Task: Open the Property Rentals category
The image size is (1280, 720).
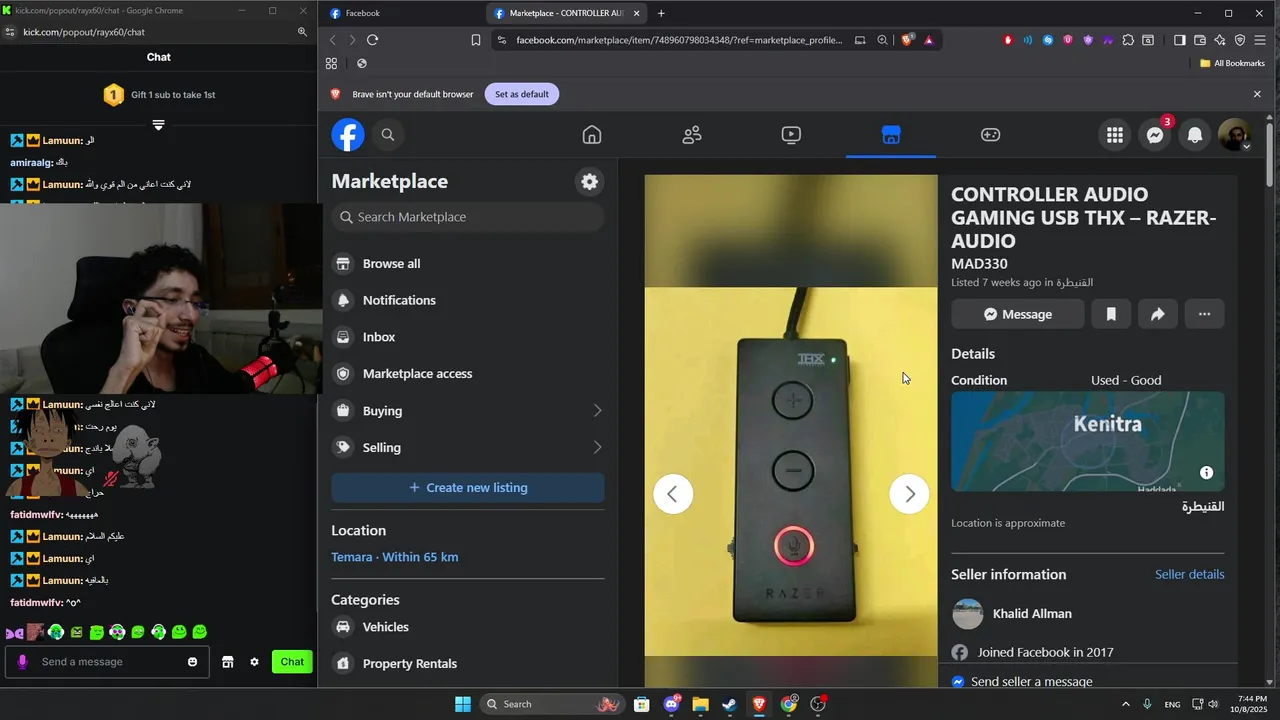Action: click(468, 664)
